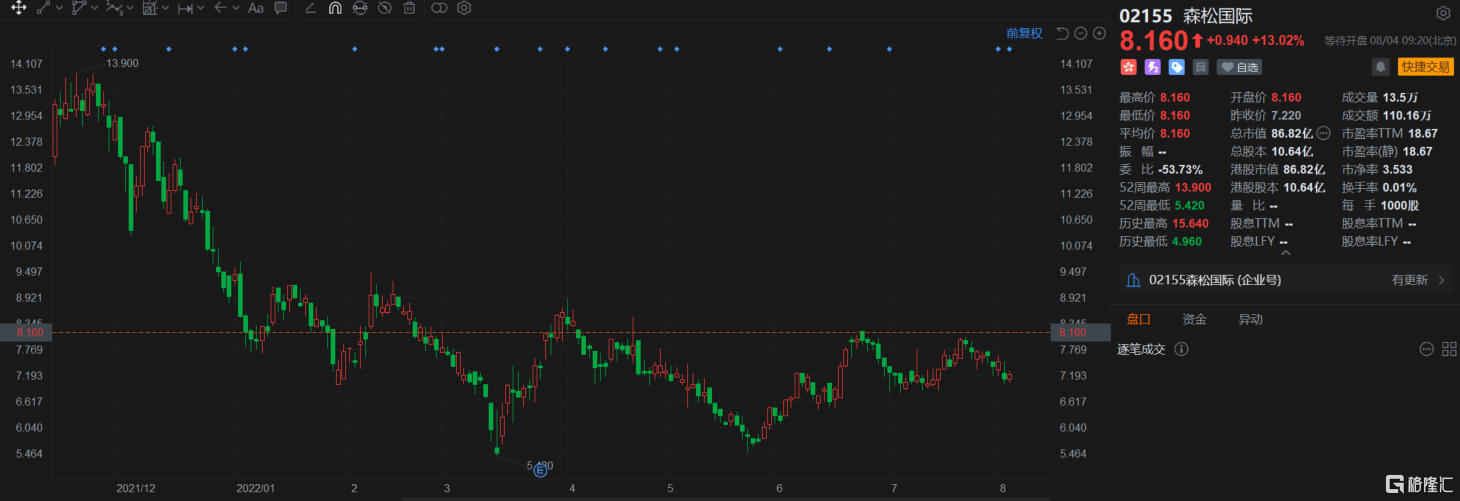Click the undo/reset chart arrow
This screenshot has width=1460, height=501.
(x=1062, y=33)
